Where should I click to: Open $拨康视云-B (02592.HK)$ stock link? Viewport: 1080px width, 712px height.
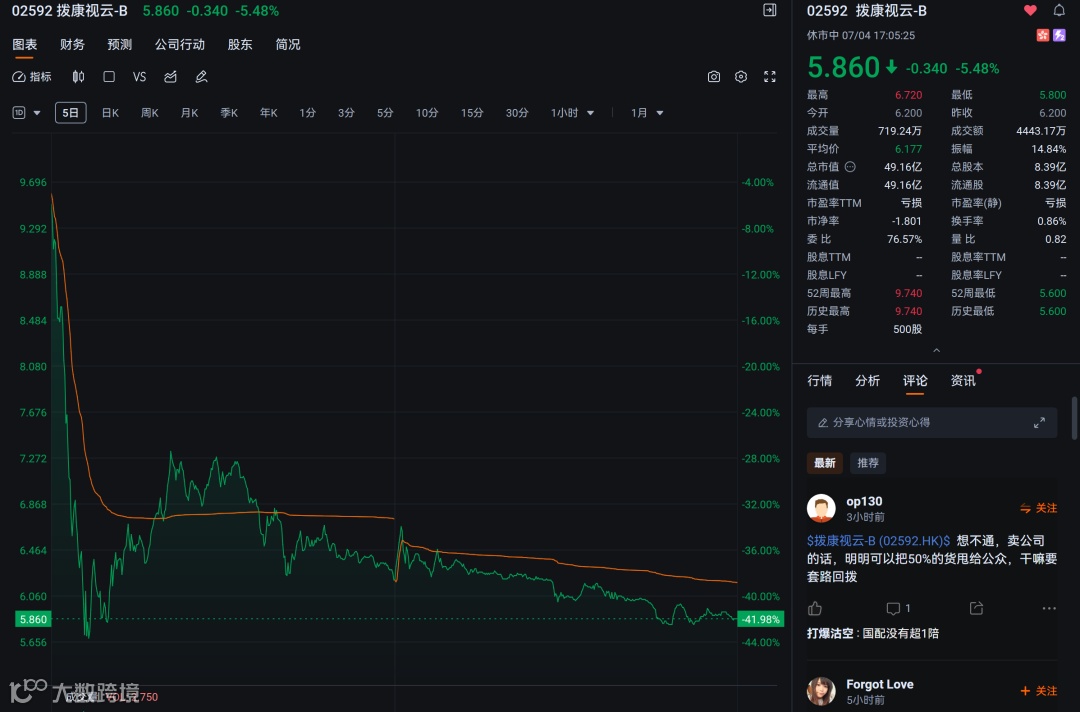pos(878,541)
